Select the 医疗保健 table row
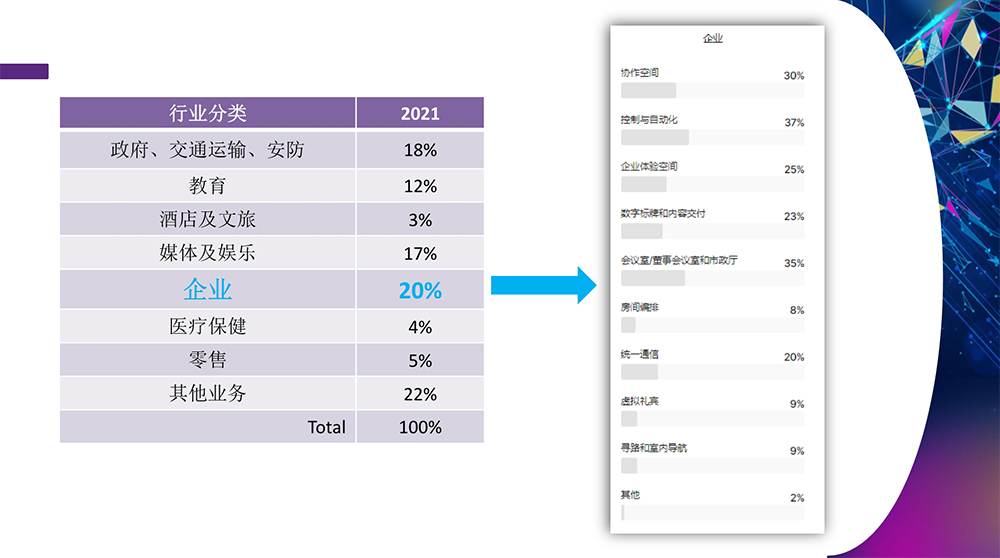Viewport: 1000px width, 558px height. point(208,327)
